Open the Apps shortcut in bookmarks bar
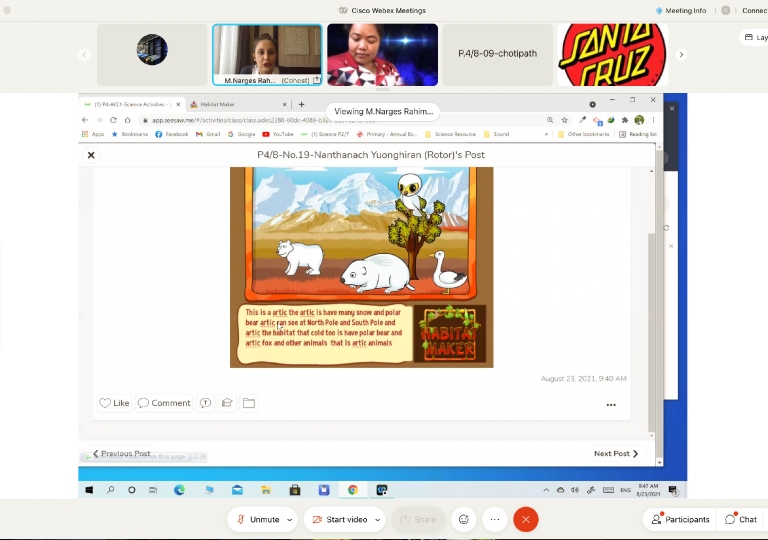 [x=93, y=134]
